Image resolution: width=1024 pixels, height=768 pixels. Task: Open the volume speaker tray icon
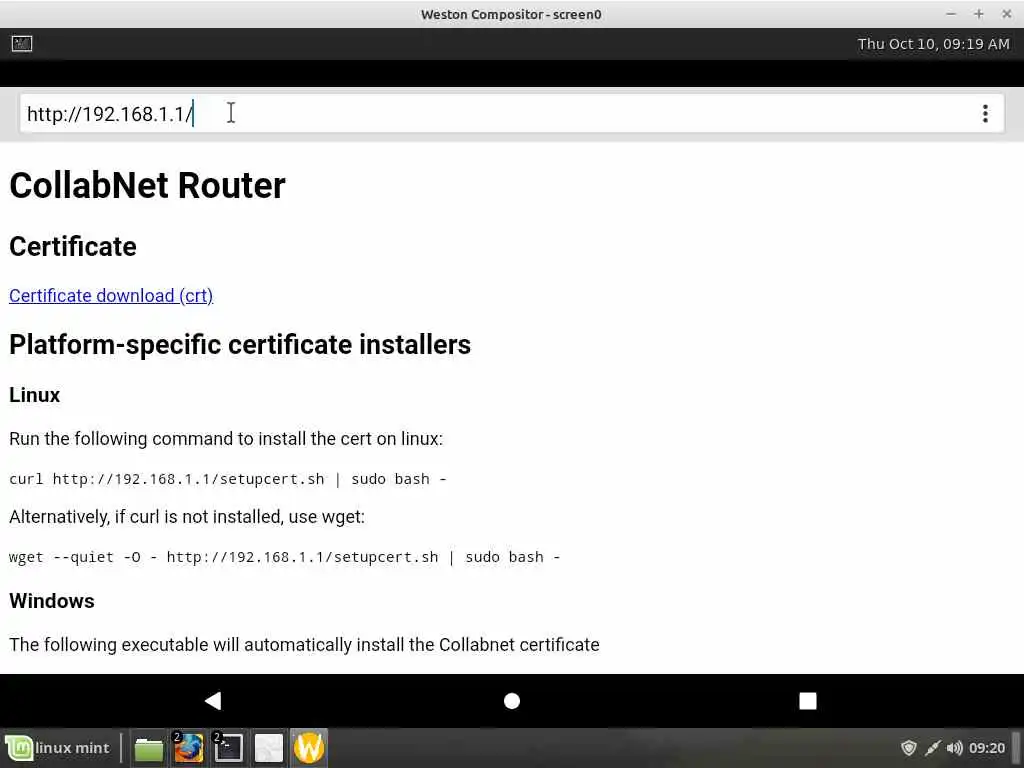click(x=954, y=748)
